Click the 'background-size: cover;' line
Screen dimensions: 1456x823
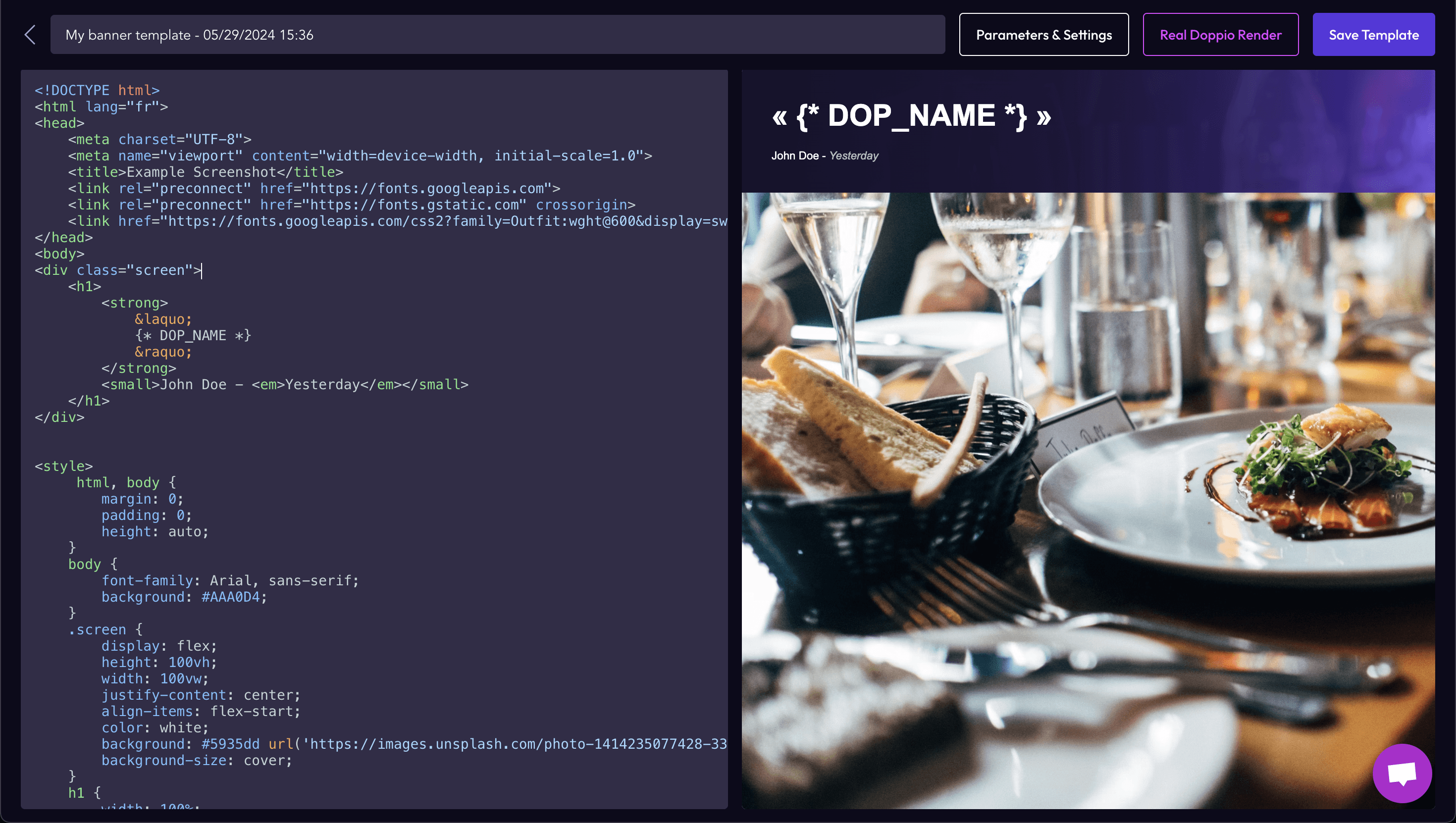coord(197,762)
